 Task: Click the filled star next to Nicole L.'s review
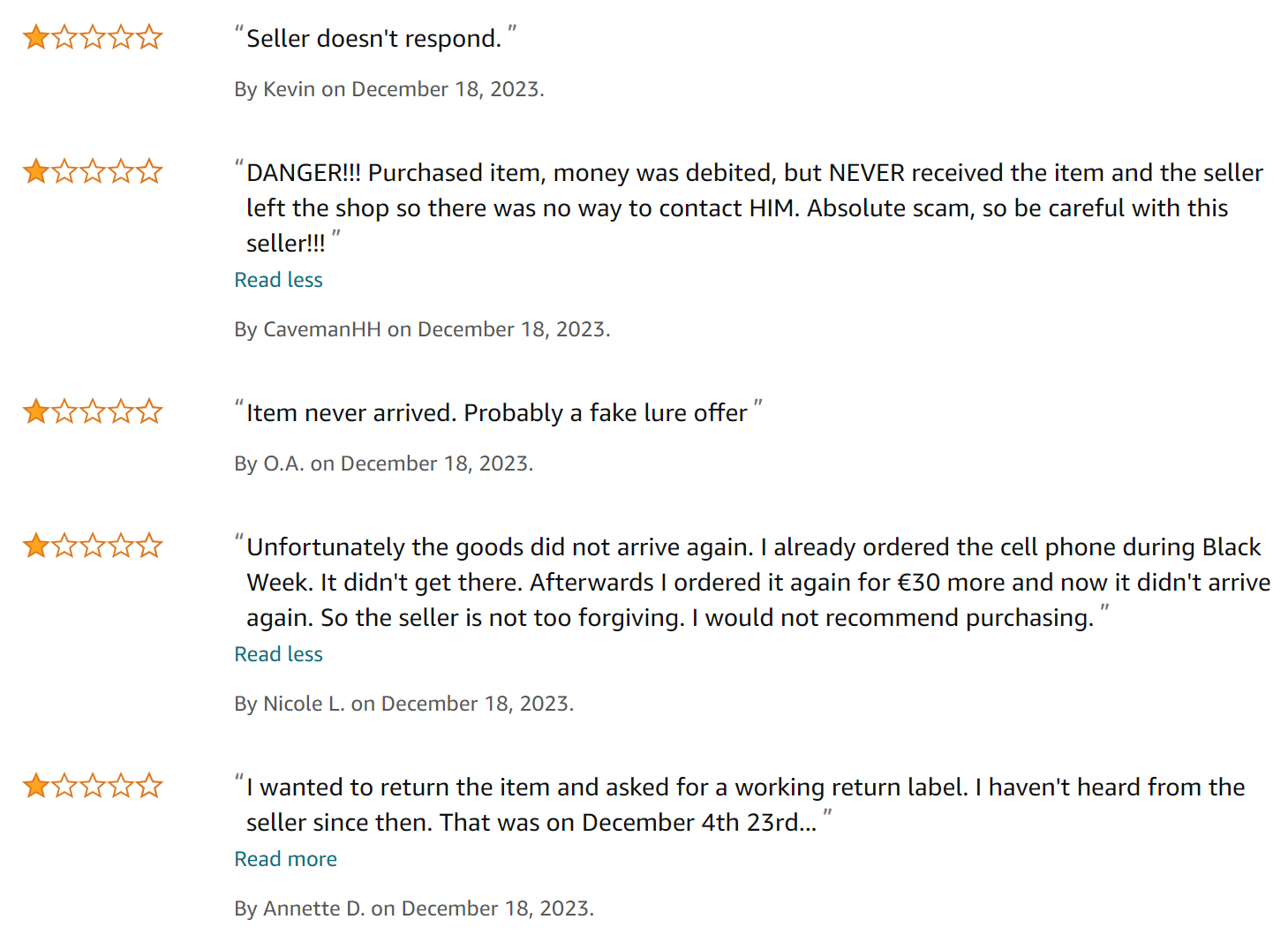(x=36, y=546)
